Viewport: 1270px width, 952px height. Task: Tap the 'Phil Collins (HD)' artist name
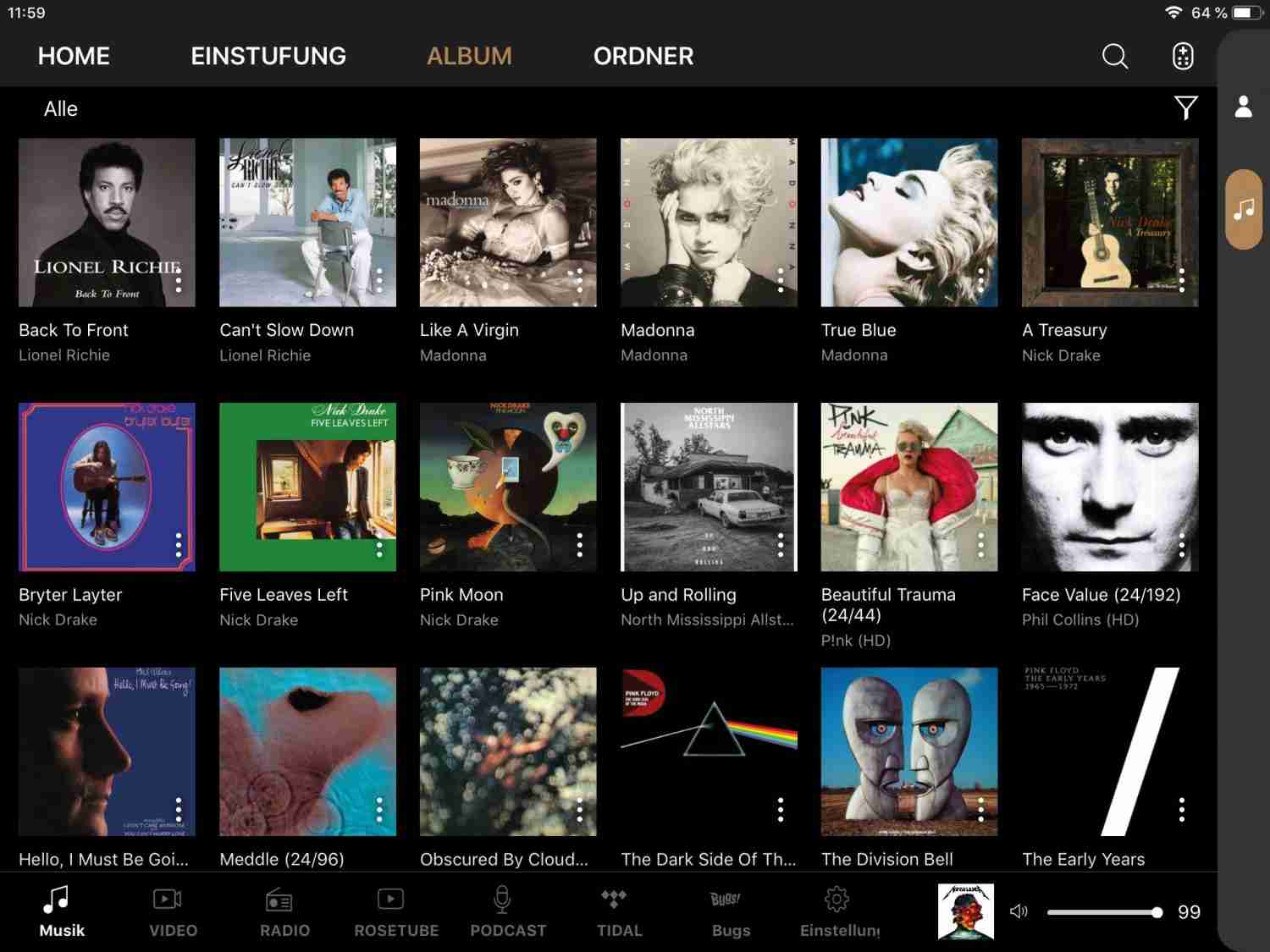[1079, 619]
